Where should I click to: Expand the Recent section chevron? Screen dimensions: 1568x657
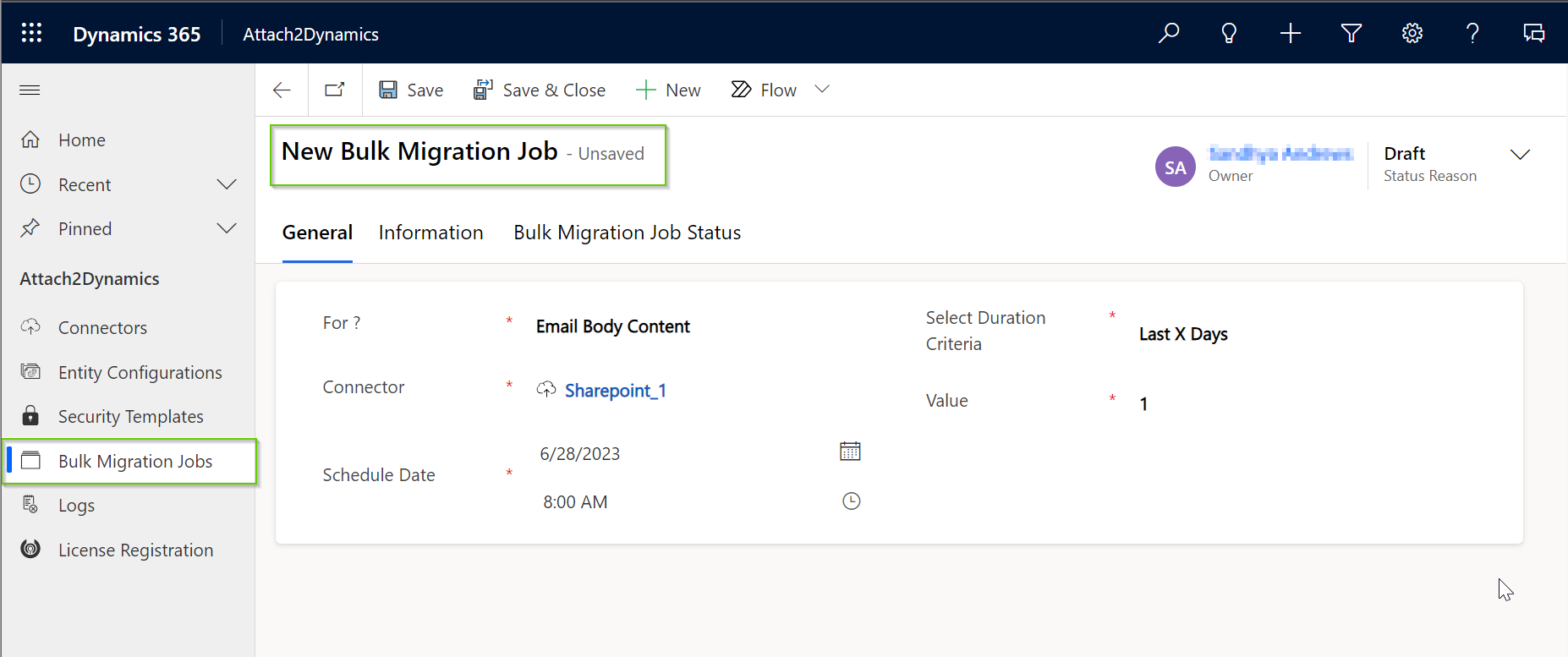[x=227, y=184]
